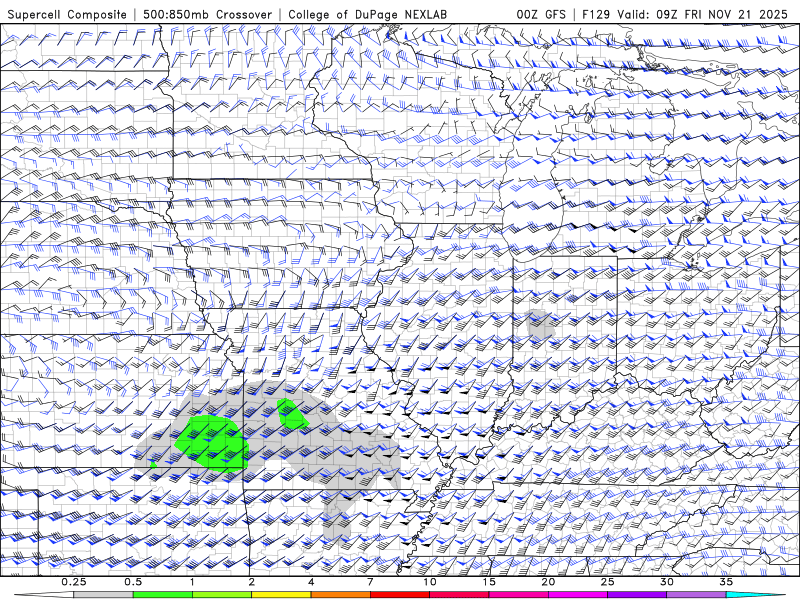Click the legend value 35

point(726,582)
